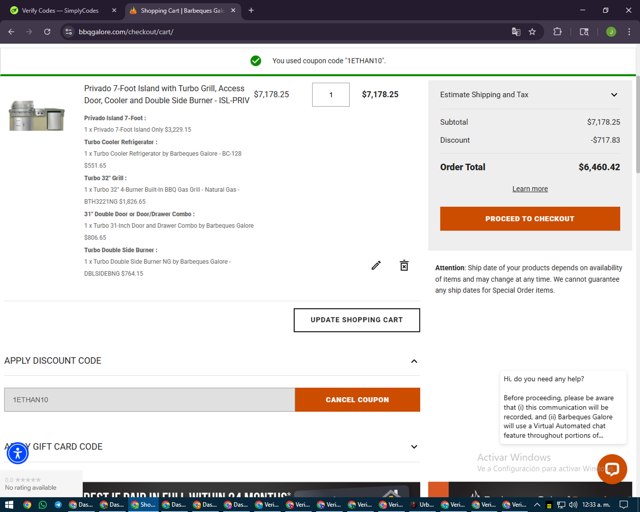Switch to the 'Urb...' taskbar window
This screenshot has height=512, width=640.
tap(422, 505)
